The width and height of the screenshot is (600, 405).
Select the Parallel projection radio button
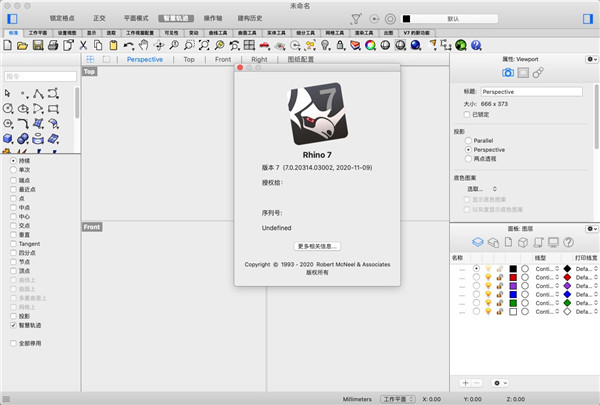click(x=467, y=140)
